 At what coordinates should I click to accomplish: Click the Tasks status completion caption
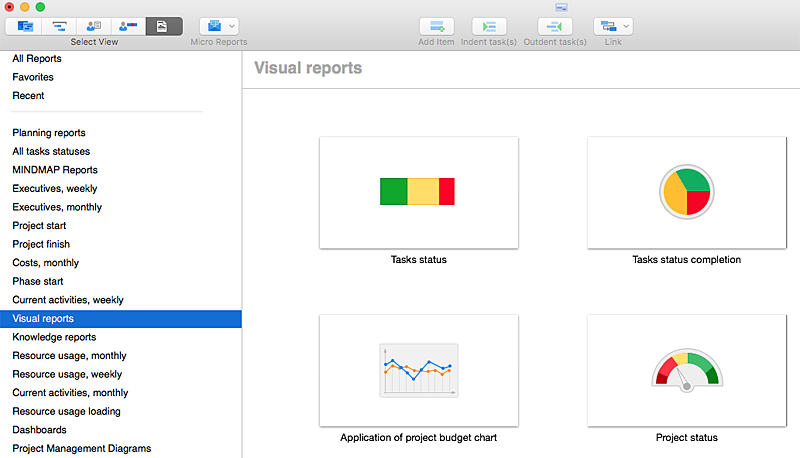point(687,260)
